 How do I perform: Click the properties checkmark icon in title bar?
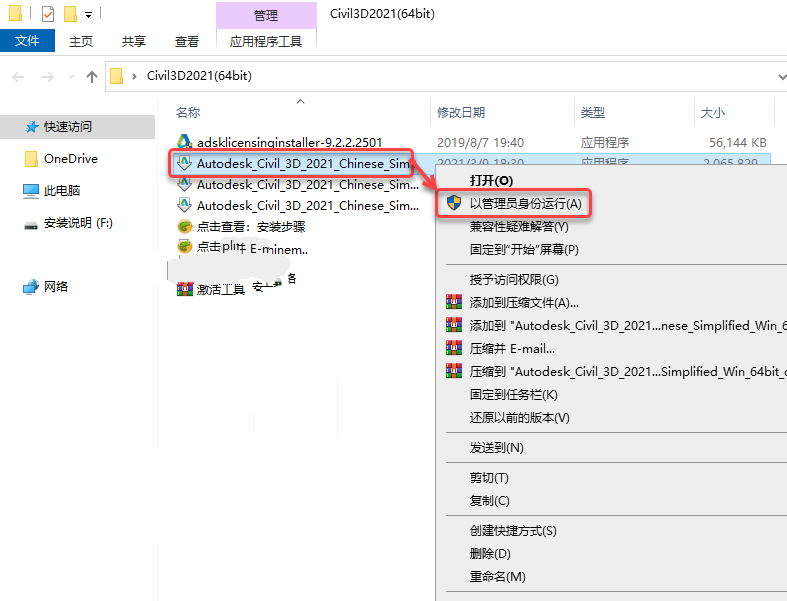48,14
